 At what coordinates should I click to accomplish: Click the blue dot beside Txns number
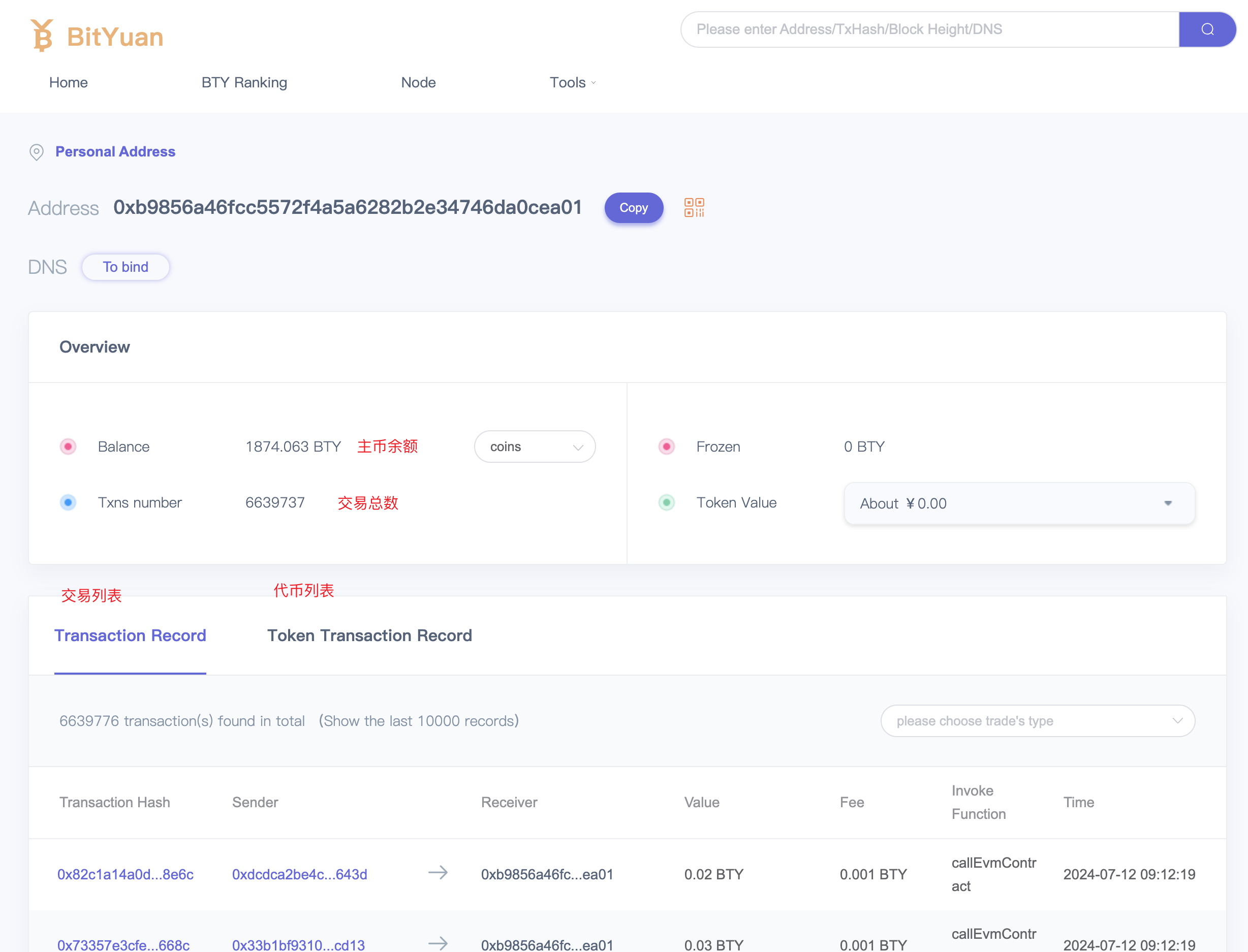pos(68,502)
